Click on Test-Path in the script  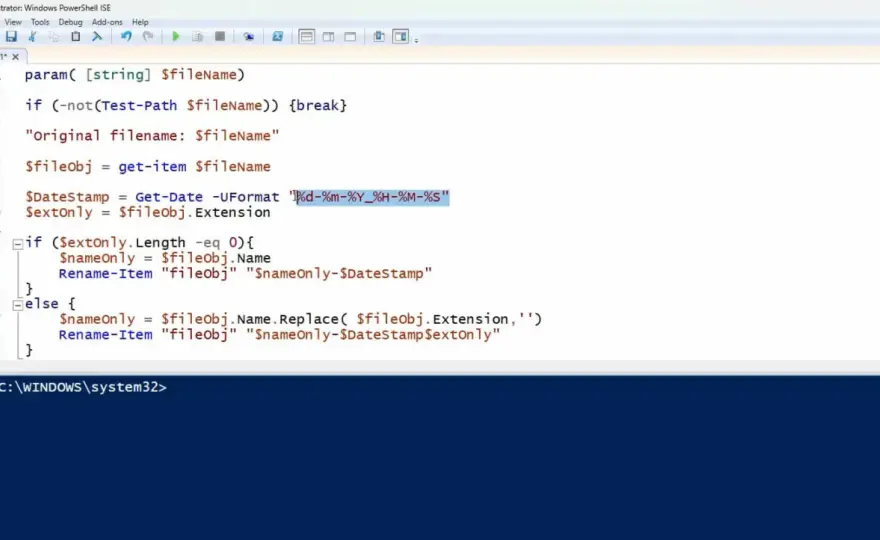point(139,106)
